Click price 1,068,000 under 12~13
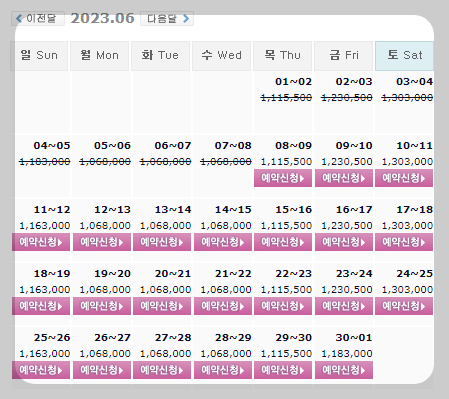Image resolution: width=449 pixels, height=399 pixels. point(105,226)
